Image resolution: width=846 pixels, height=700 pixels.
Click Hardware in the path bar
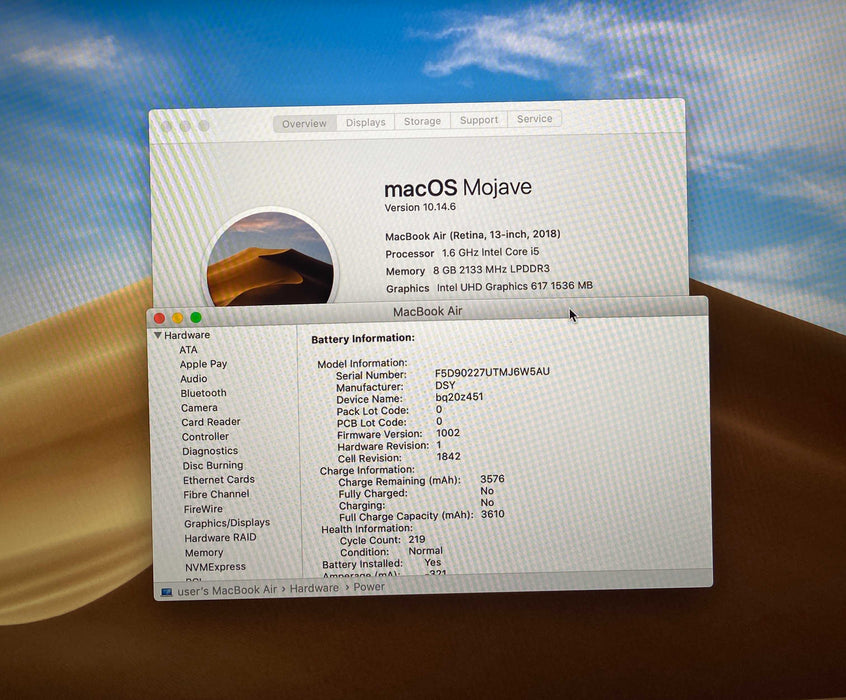[x=314, y=588]
